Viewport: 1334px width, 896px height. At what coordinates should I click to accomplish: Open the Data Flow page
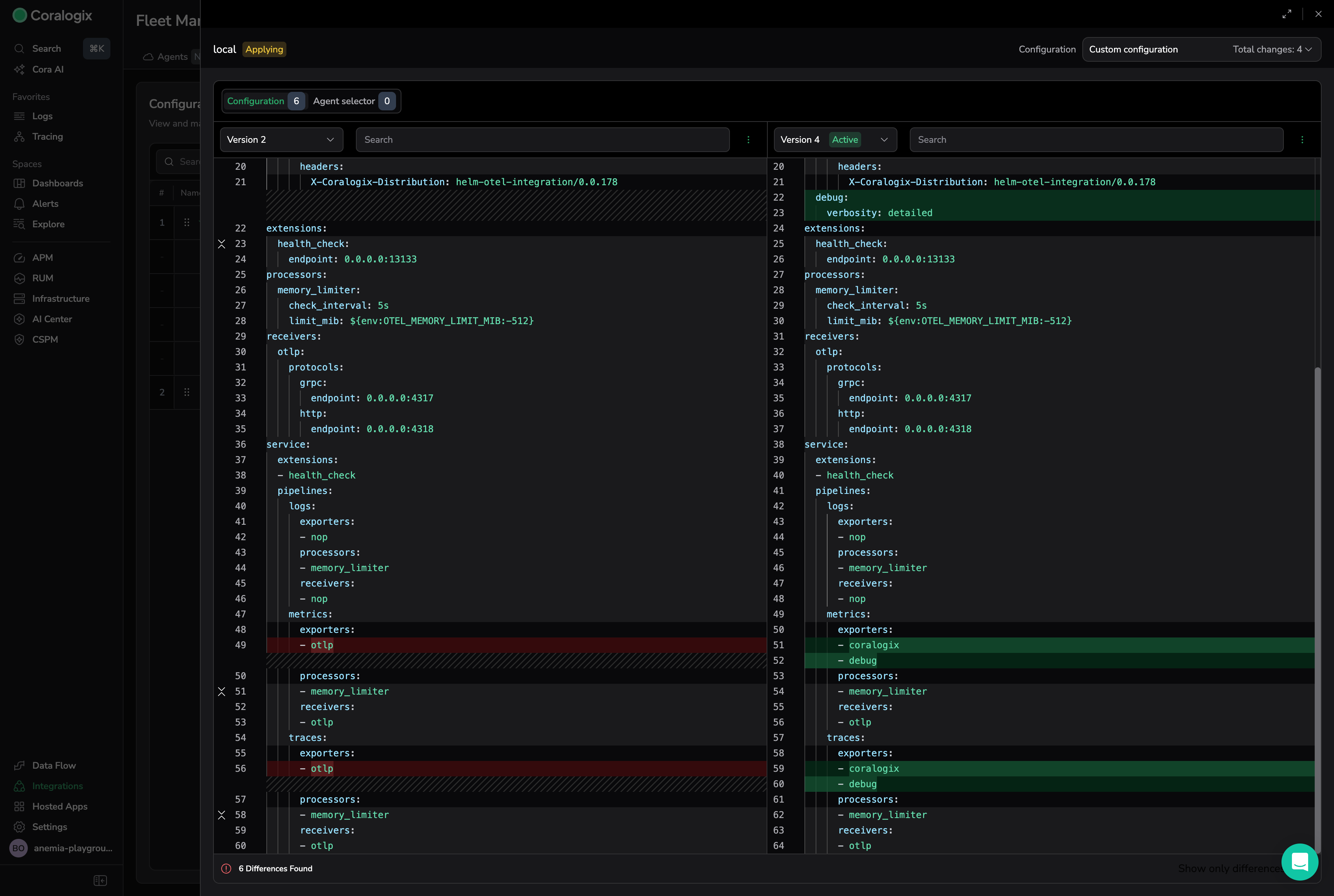54,766
